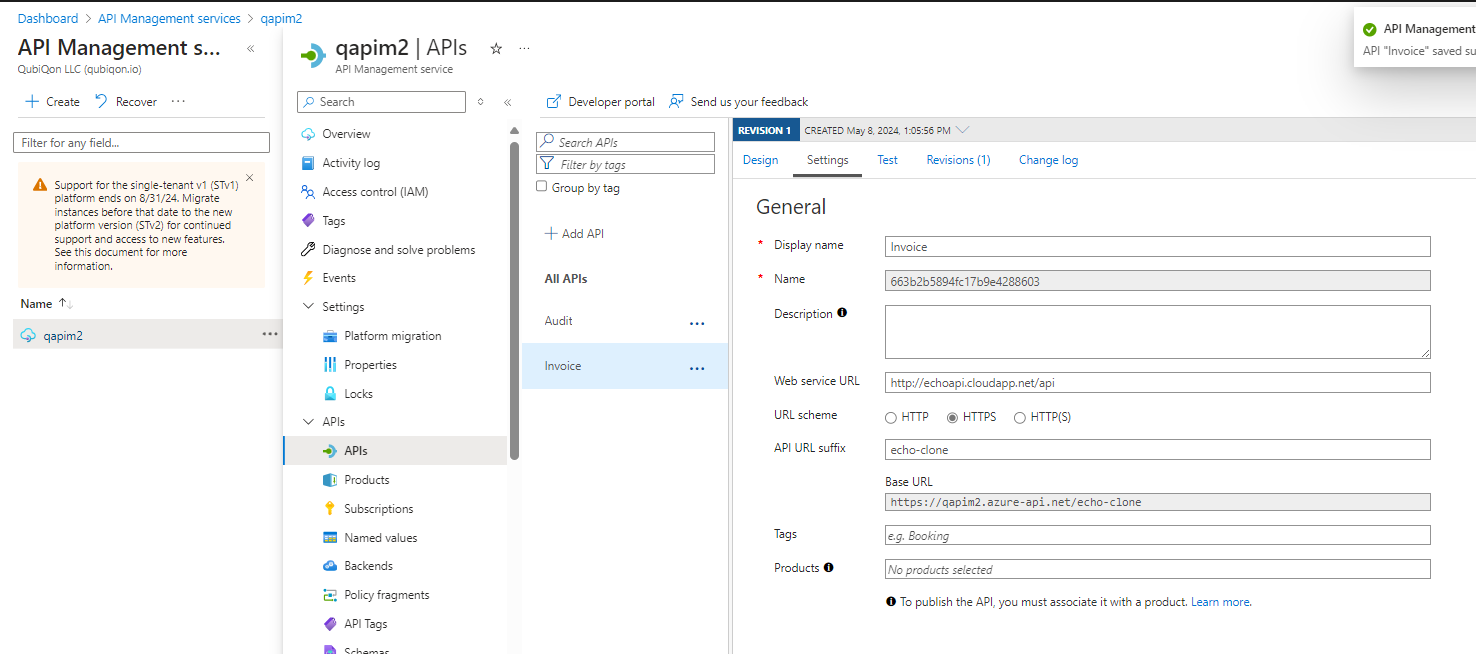1476x654 pixels.
Task: Open the Tags field
Action: pyautogui.click(x=1158, y=535)
